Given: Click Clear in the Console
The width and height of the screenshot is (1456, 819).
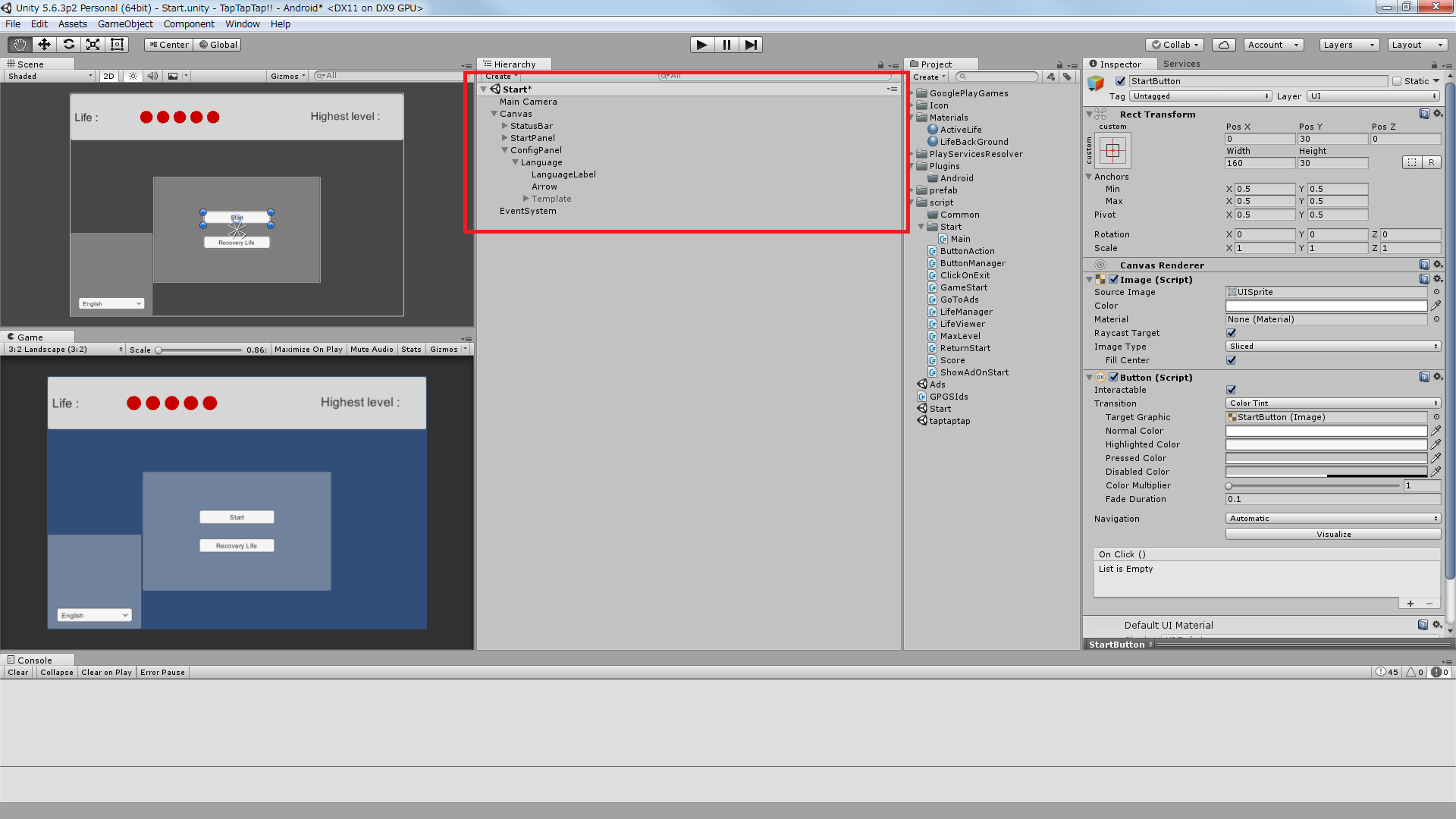Looking at the screenshot, I should (x=18, y=672).
